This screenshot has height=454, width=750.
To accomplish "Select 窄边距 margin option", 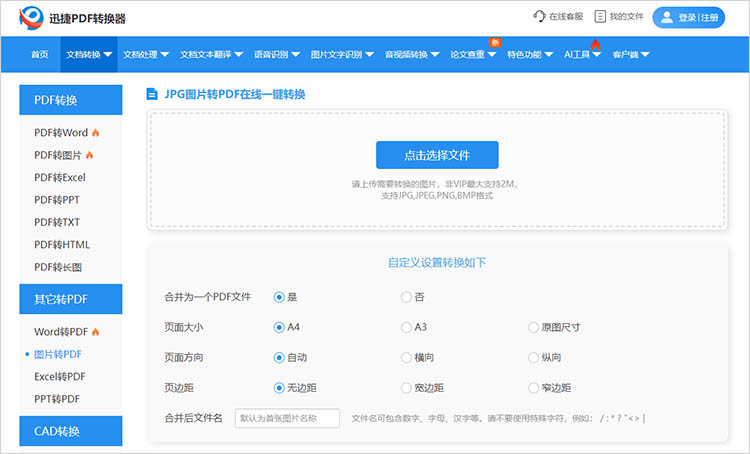I will (533, 388).
